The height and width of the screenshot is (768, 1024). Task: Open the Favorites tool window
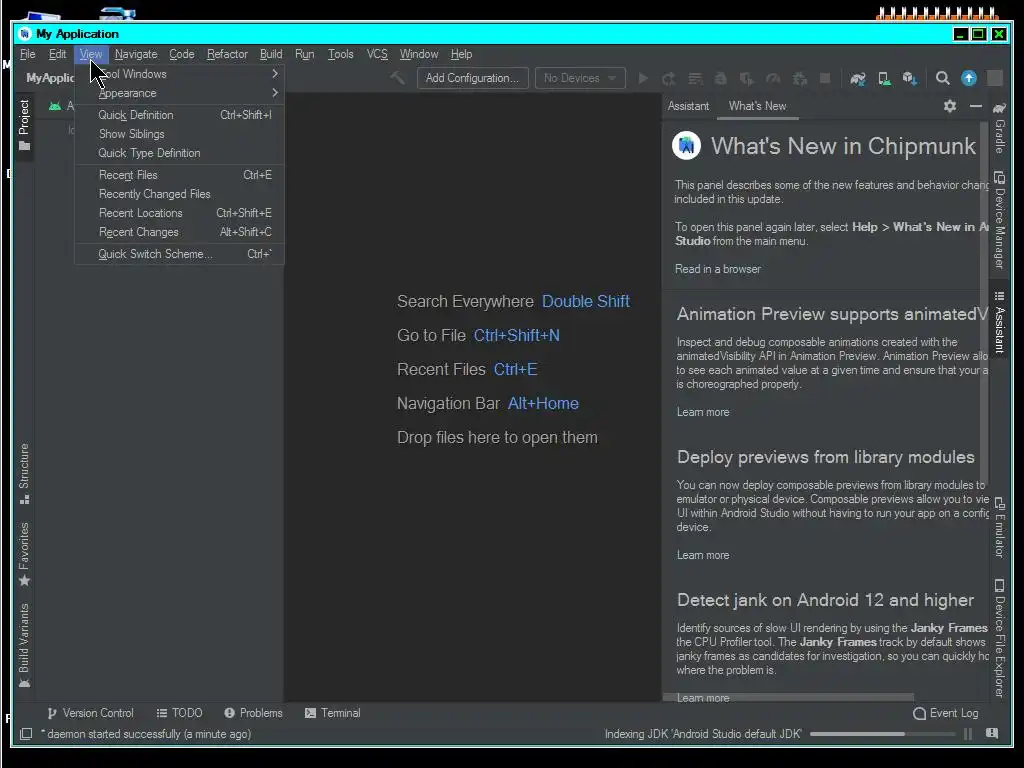point(24,554)
